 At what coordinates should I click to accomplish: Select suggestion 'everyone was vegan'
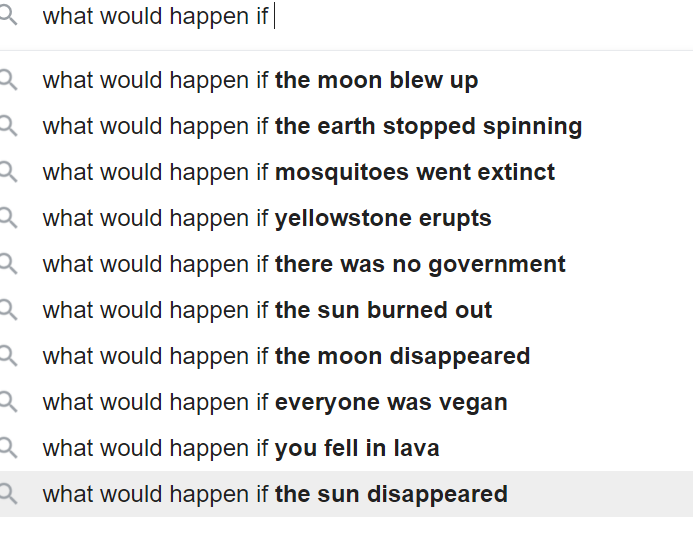point(346,402)
